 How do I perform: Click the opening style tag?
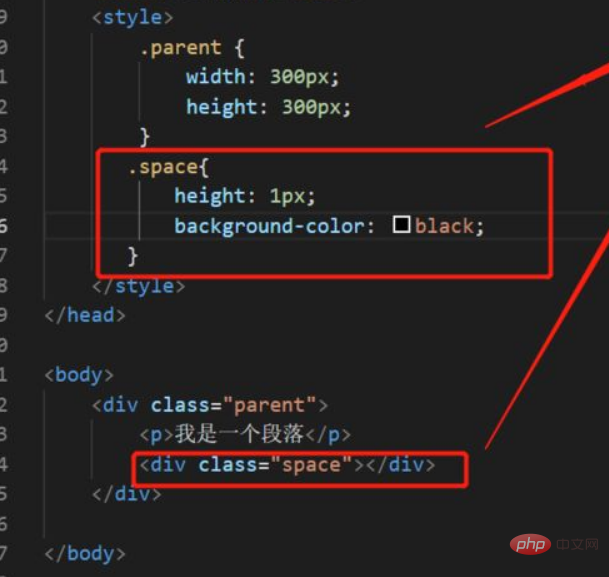132,17
